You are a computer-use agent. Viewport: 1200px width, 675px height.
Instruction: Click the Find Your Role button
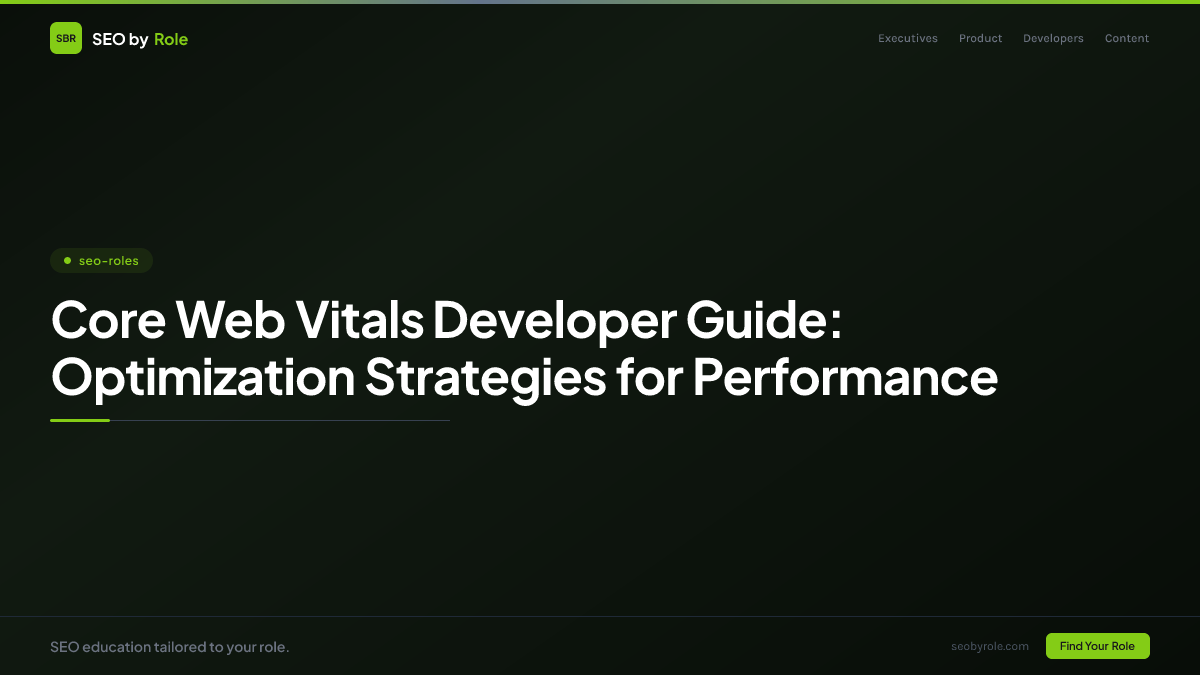1097,646
